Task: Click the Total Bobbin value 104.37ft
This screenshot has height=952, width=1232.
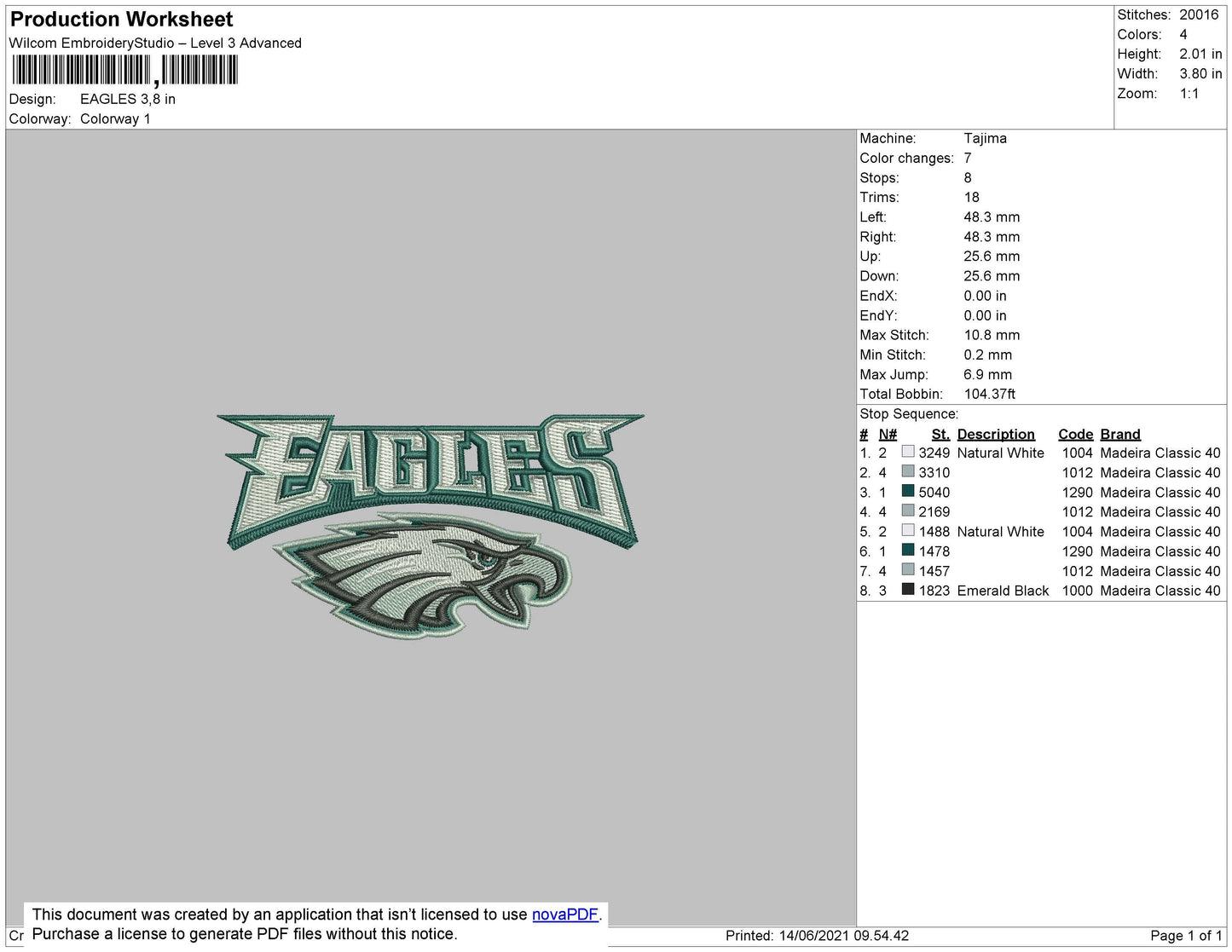Action: tap(989, 394)
